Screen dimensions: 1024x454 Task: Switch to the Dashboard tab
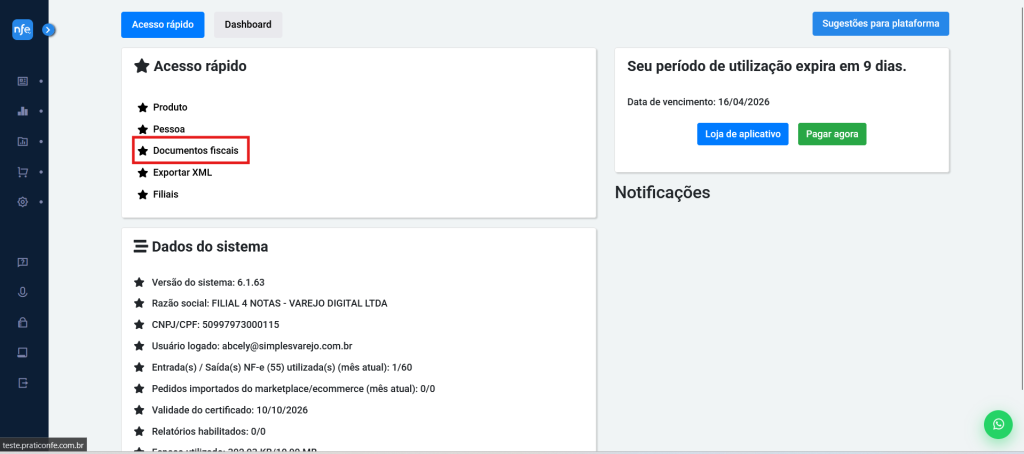coord(248,24)
